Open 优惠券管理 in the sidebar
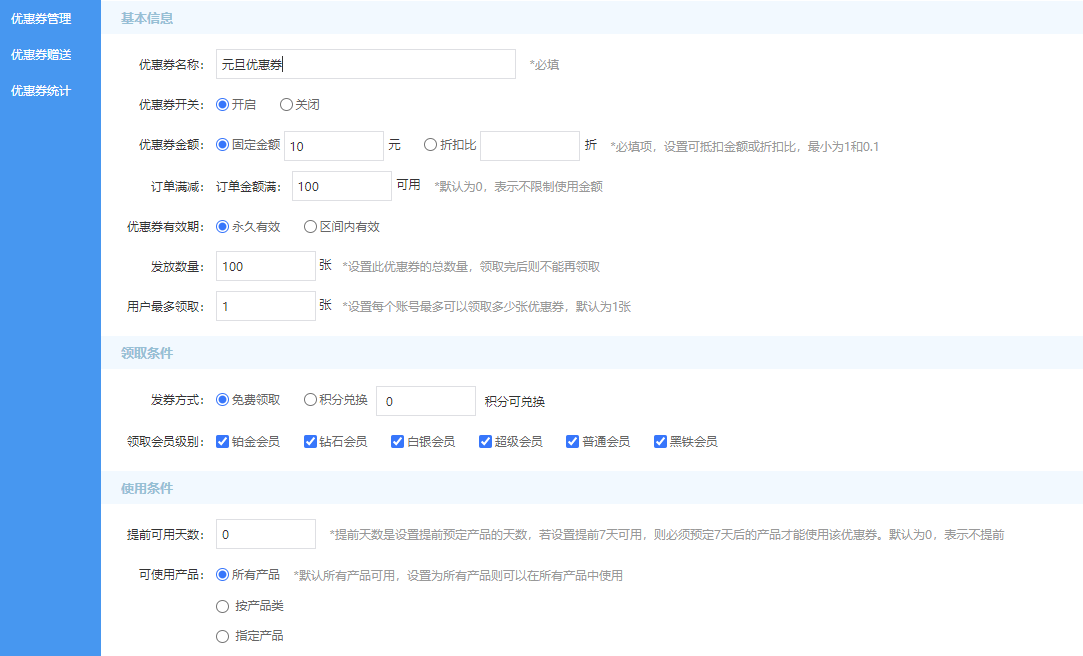The height and width of the screenshot is (656, 1083). click(x=41, y=18)
